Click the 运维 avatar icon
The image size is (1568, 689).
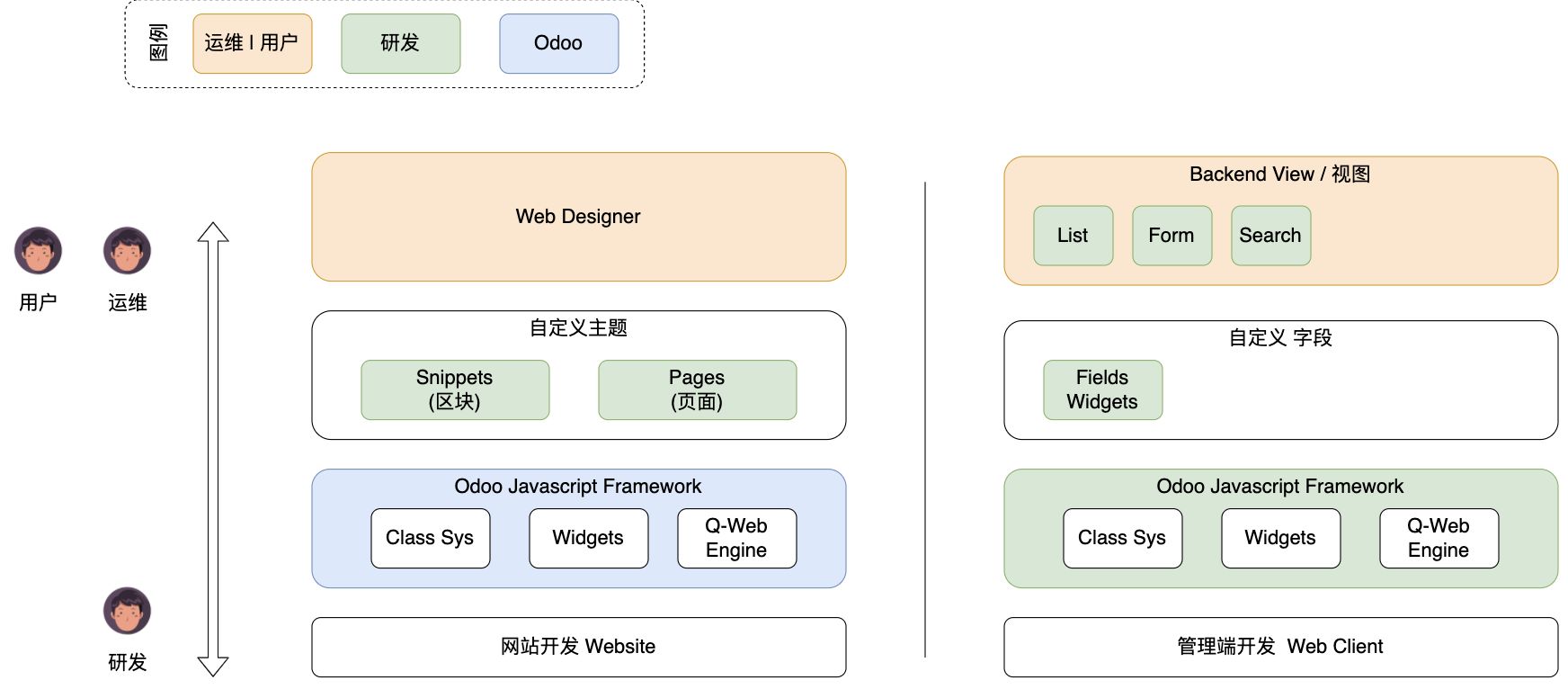coord(127,251)
